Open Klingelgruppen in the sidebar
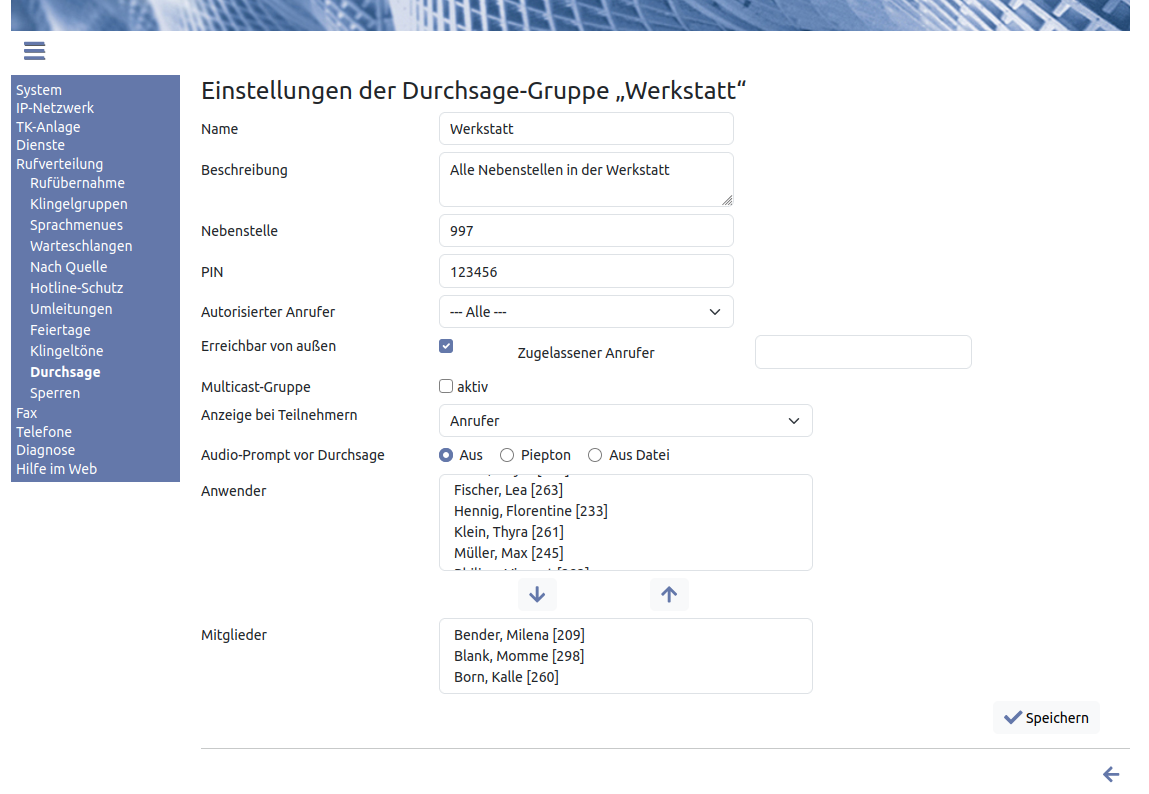 coord(79,204)
